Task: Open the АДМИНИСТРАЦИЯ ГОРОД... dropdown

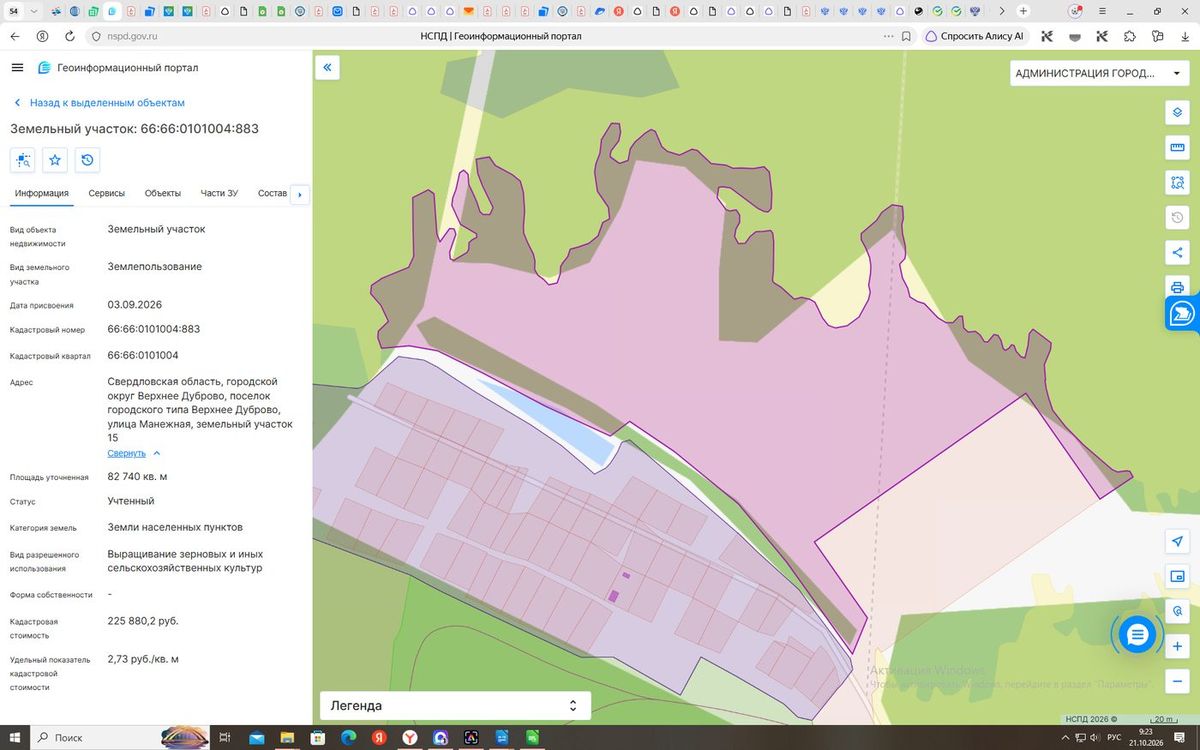Action: click(1099, 73)
